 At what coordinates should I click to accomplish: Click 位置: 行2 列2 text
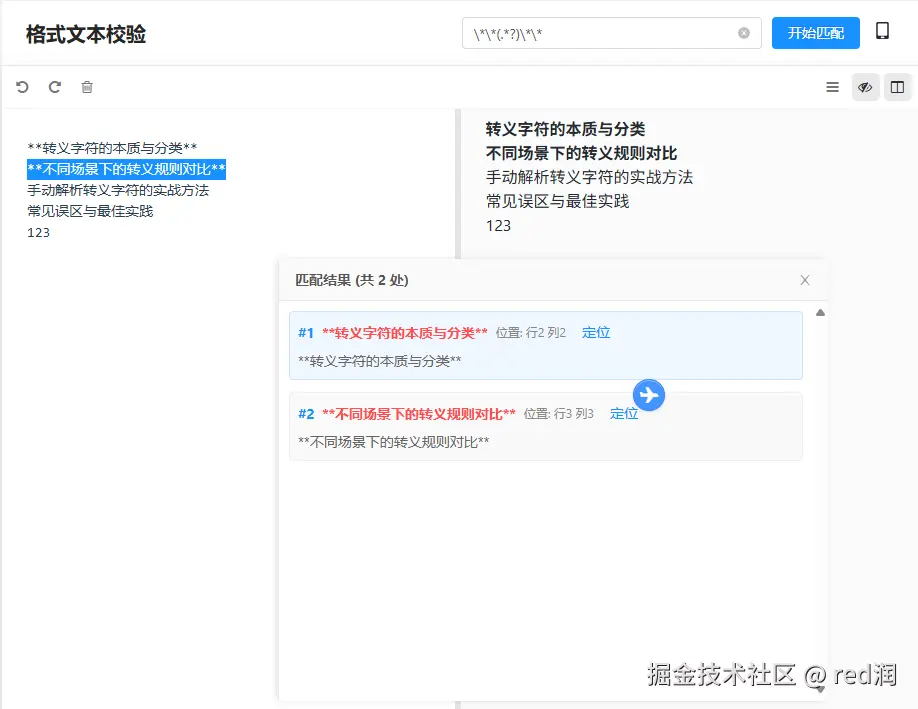tap(530, 333)
